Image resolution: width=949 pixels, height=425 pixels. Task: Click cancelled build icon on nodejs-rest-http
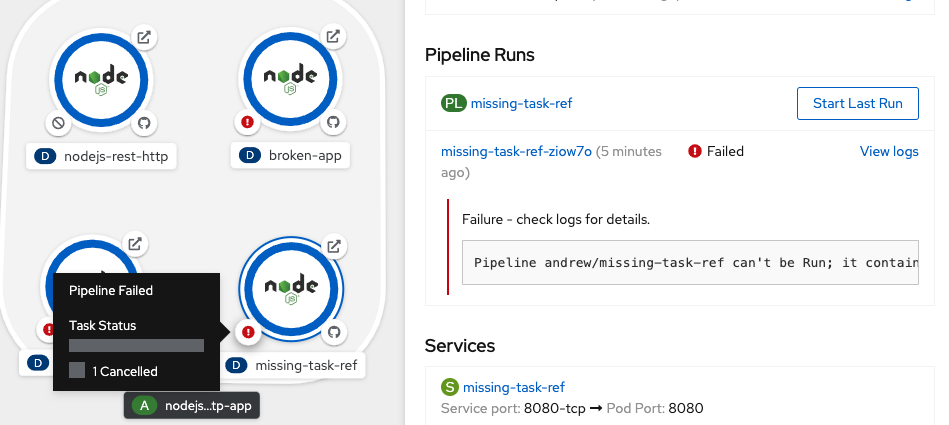coord(57,123)
